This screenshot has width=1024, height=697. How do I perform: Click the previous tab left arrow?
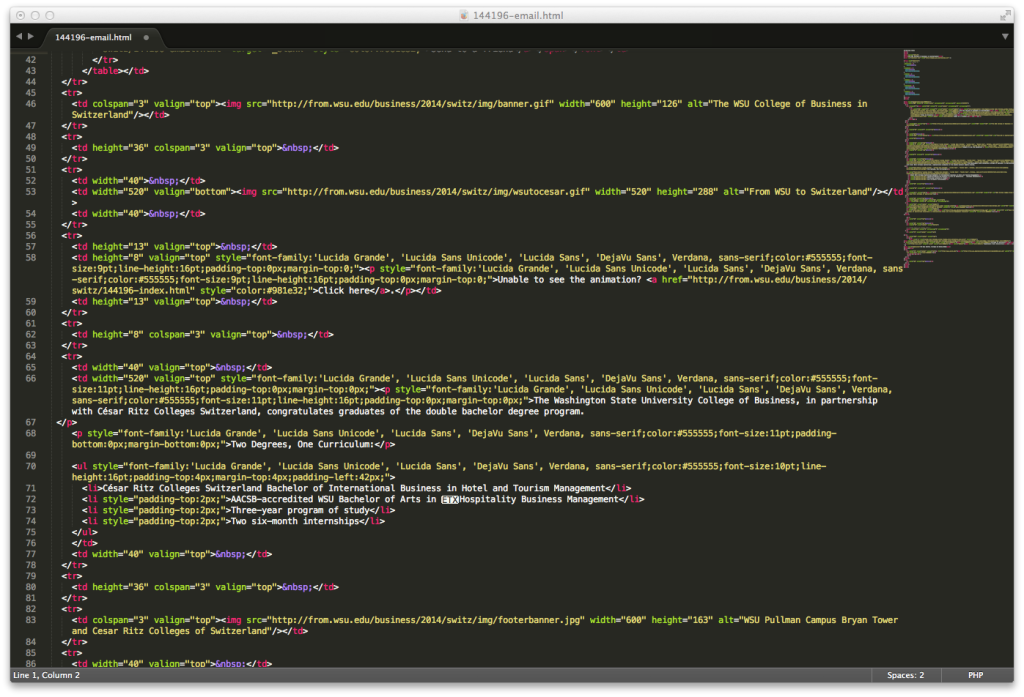19,37
